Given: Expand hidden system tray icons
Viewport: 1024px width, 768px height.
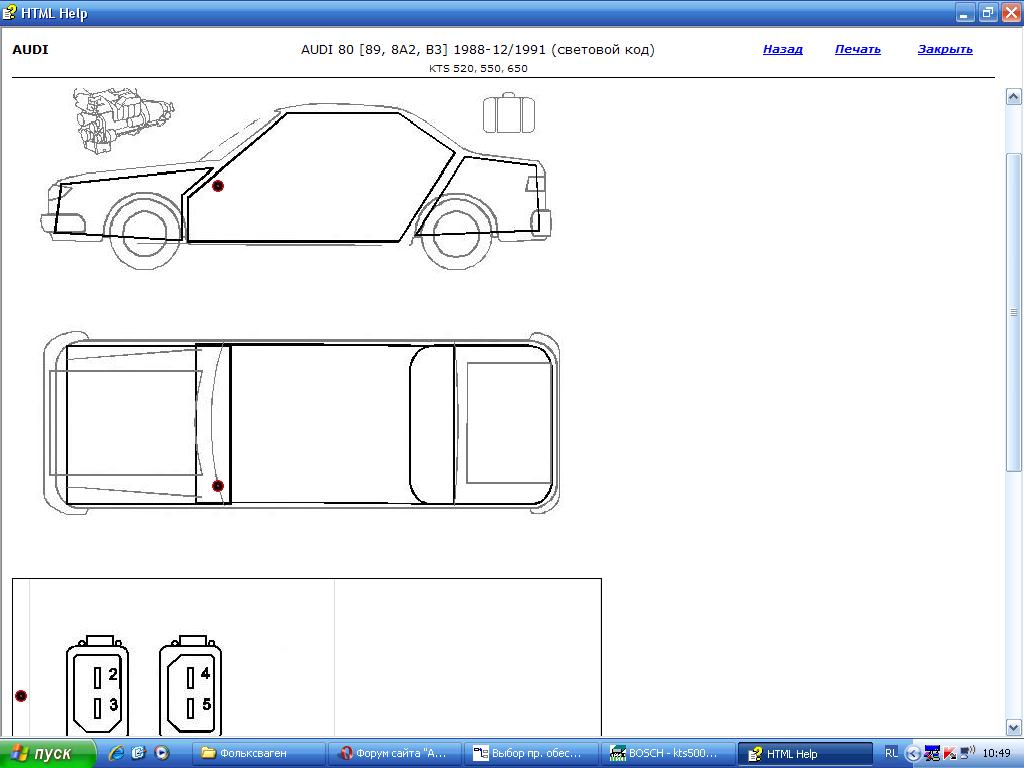Looking at the screenshot, I should click(913, 754).
